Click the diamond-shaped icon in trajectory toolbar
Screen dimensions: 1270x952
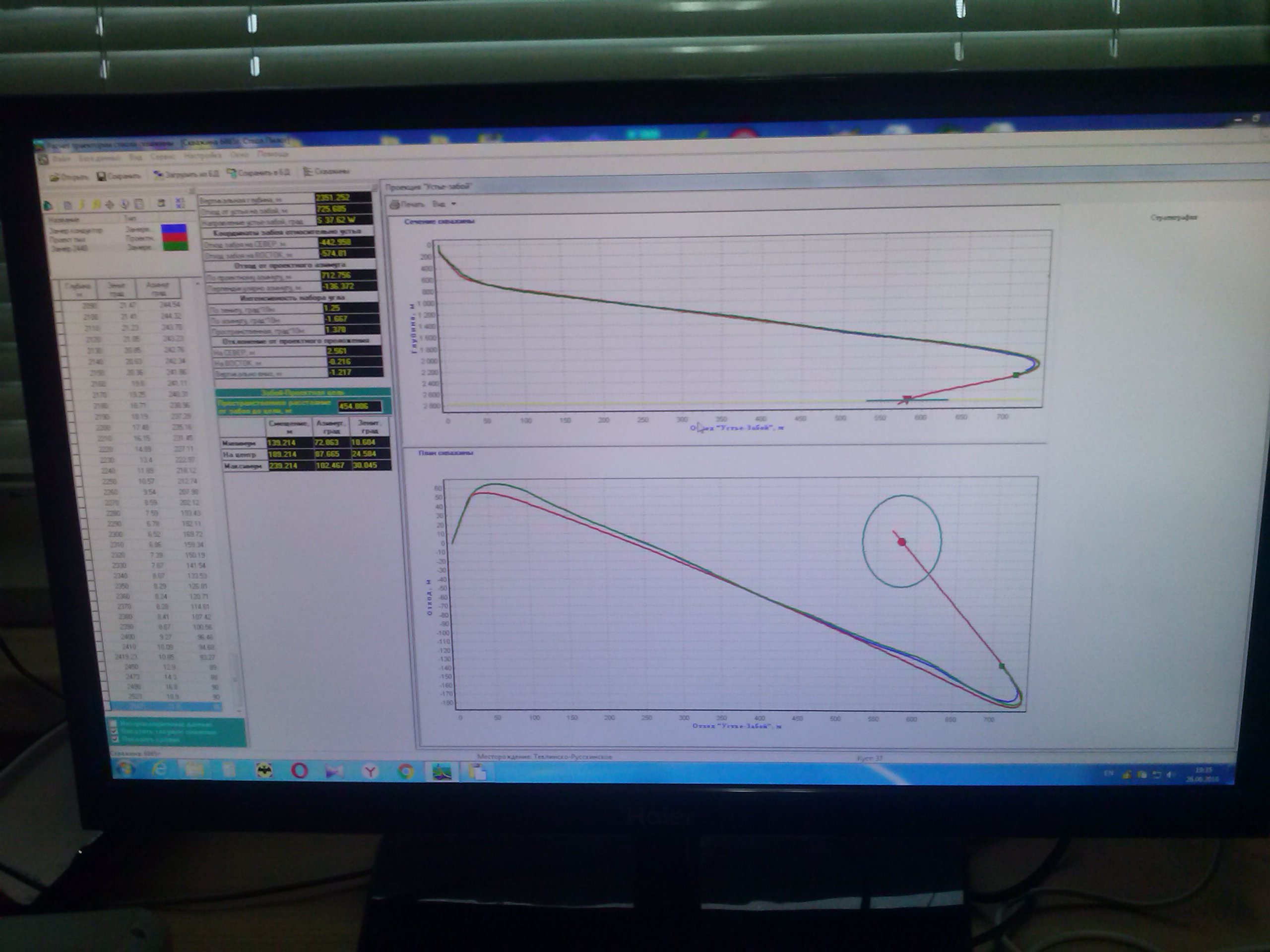111,204
